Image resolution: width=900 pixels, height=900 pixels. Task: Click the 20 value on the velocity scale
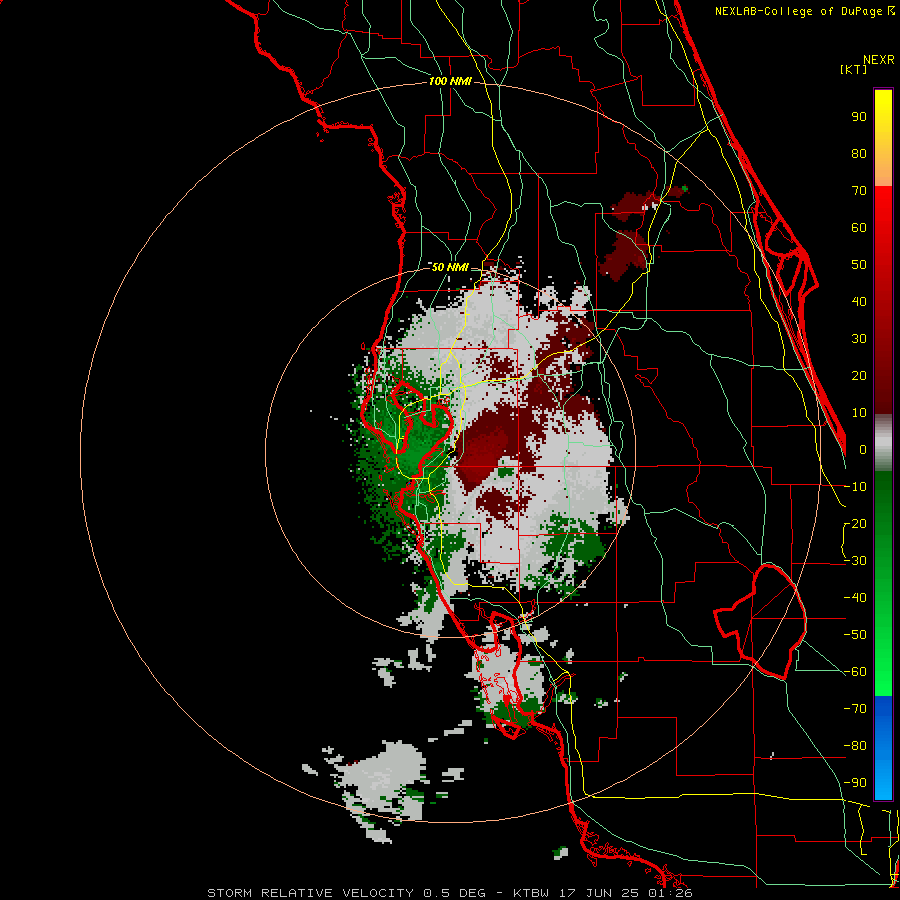[x=859, y=376]
